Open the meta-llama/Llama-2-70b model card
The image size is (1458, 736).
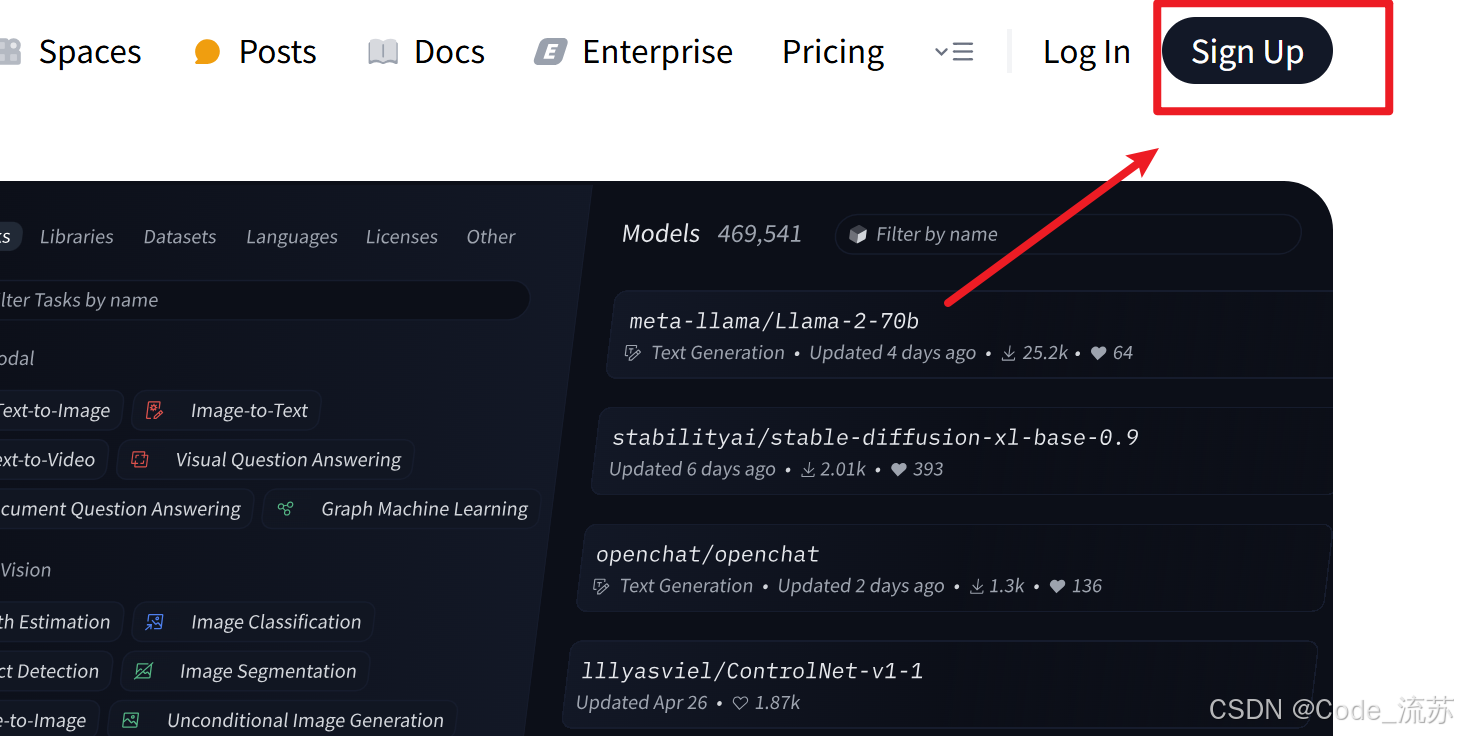point(970,335)
